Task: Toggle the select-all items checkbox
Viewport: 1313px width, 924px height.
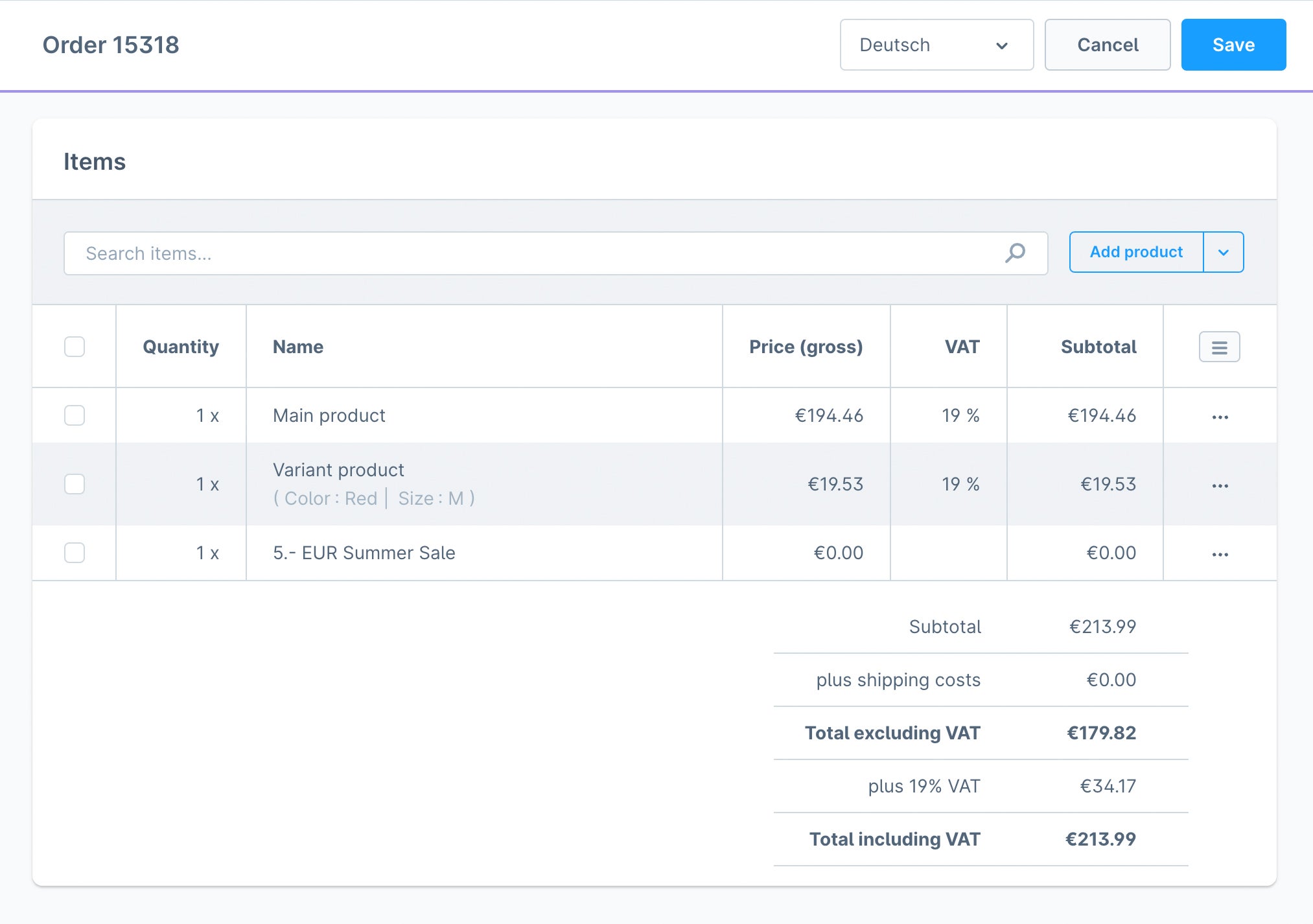Action: [75, 347]
